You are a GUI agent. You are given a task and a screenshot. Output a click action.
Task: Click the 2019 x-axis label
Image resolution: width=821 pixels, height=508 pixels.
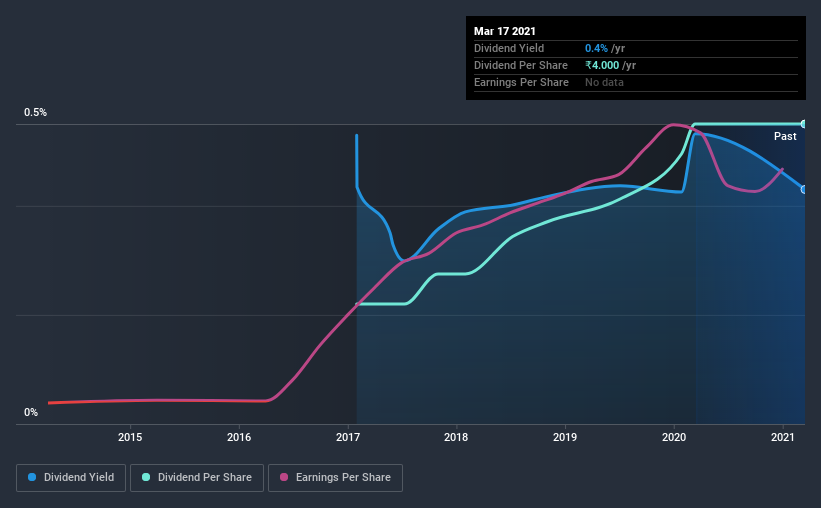tap(565, 437)
